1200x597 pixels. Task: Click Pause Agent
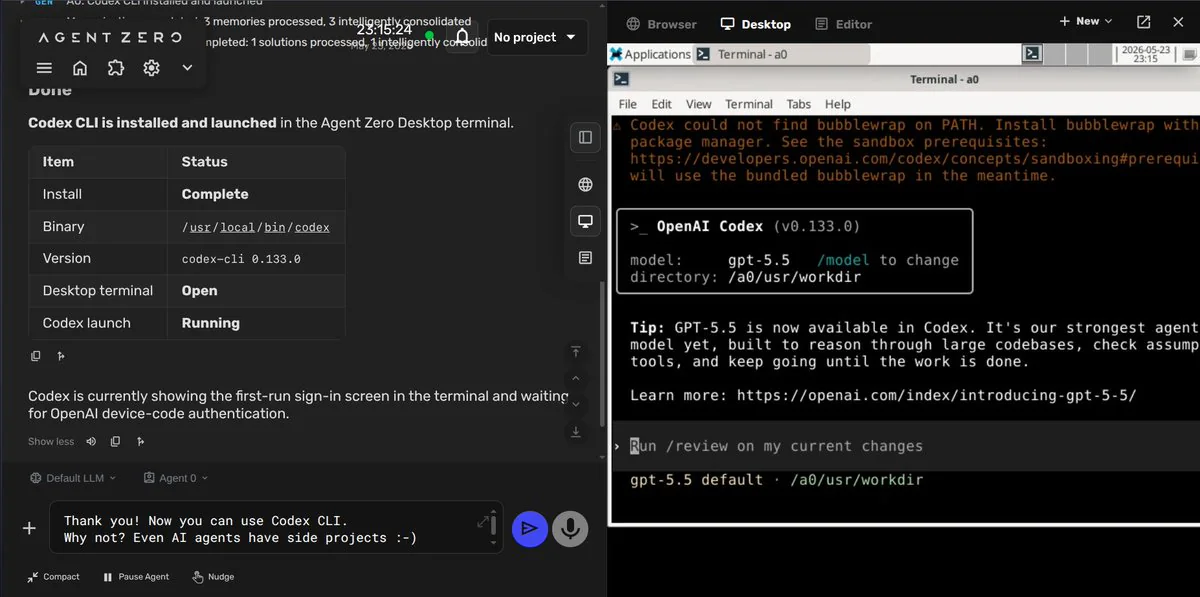(136, 577)
